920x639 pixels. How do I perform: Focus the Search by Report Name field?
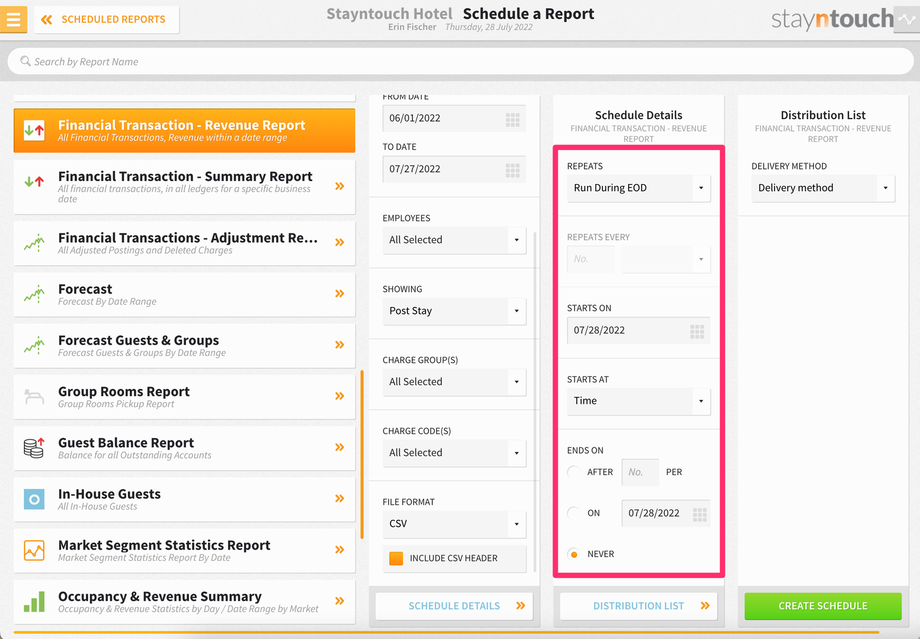pyautogui.click(x=460, y=61)
